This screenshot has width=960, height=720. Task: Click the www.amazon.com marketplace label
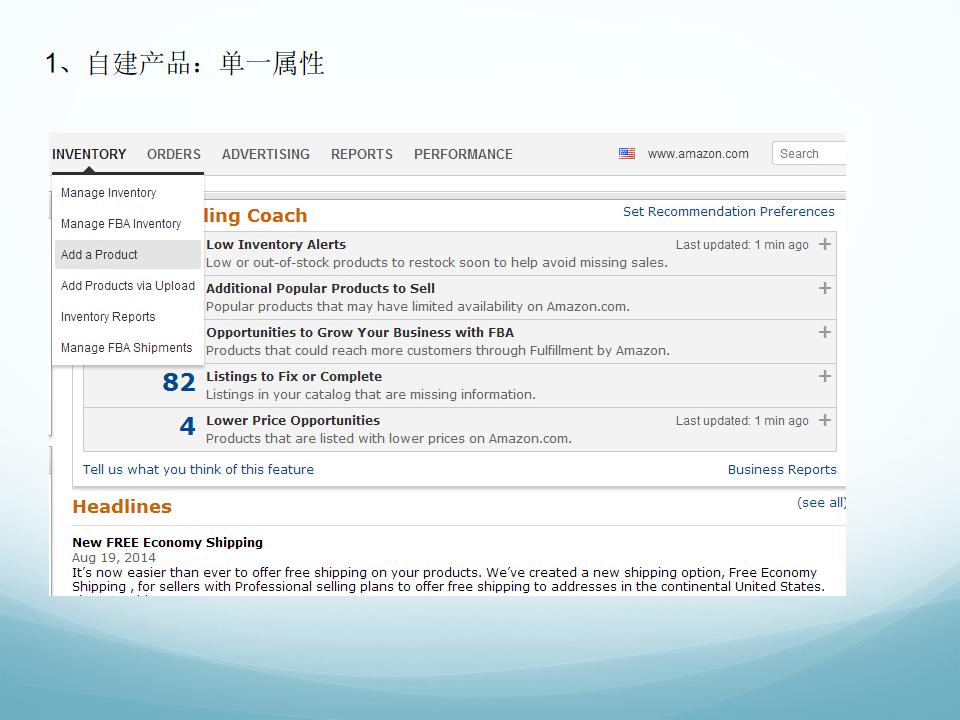click(x=698, y=154)
